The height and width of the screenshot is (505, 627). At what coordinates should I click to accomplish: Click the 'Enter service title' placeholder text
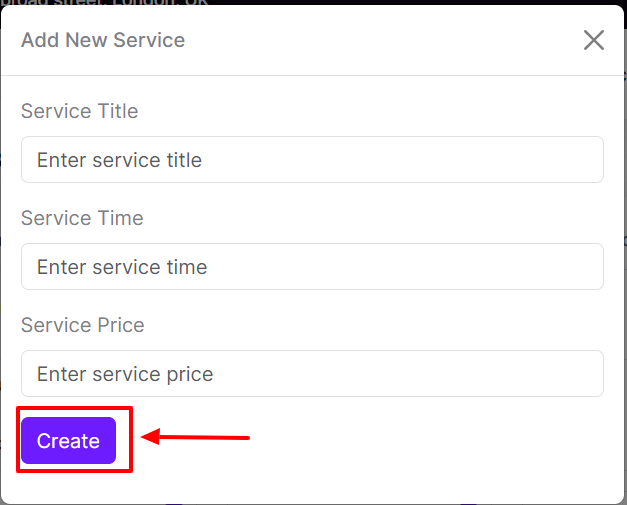[x=120, y=160]
